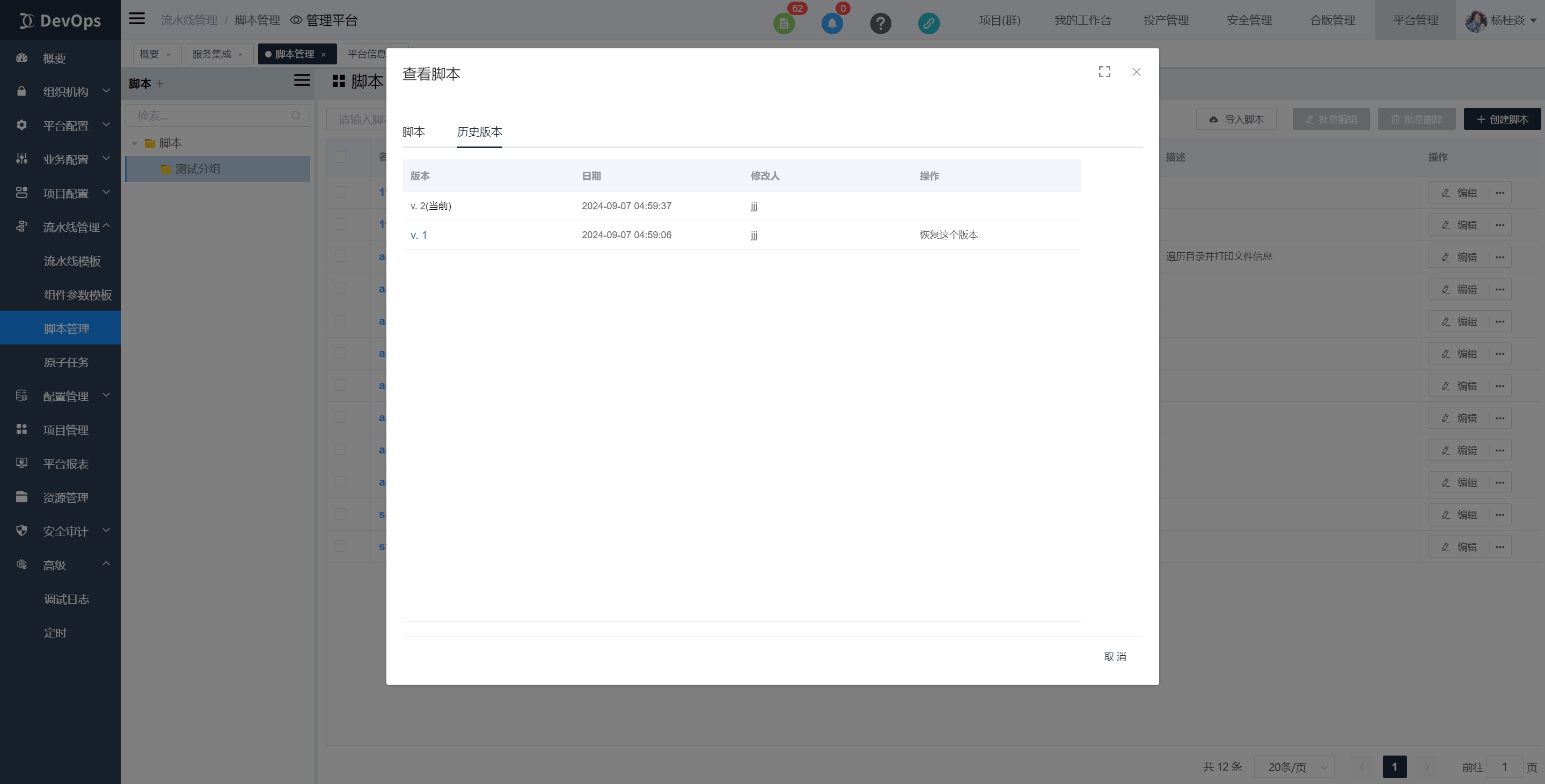Click the fullscreen icon in dialog header
Screen dimensions: 1545x784
point(1104,72)
